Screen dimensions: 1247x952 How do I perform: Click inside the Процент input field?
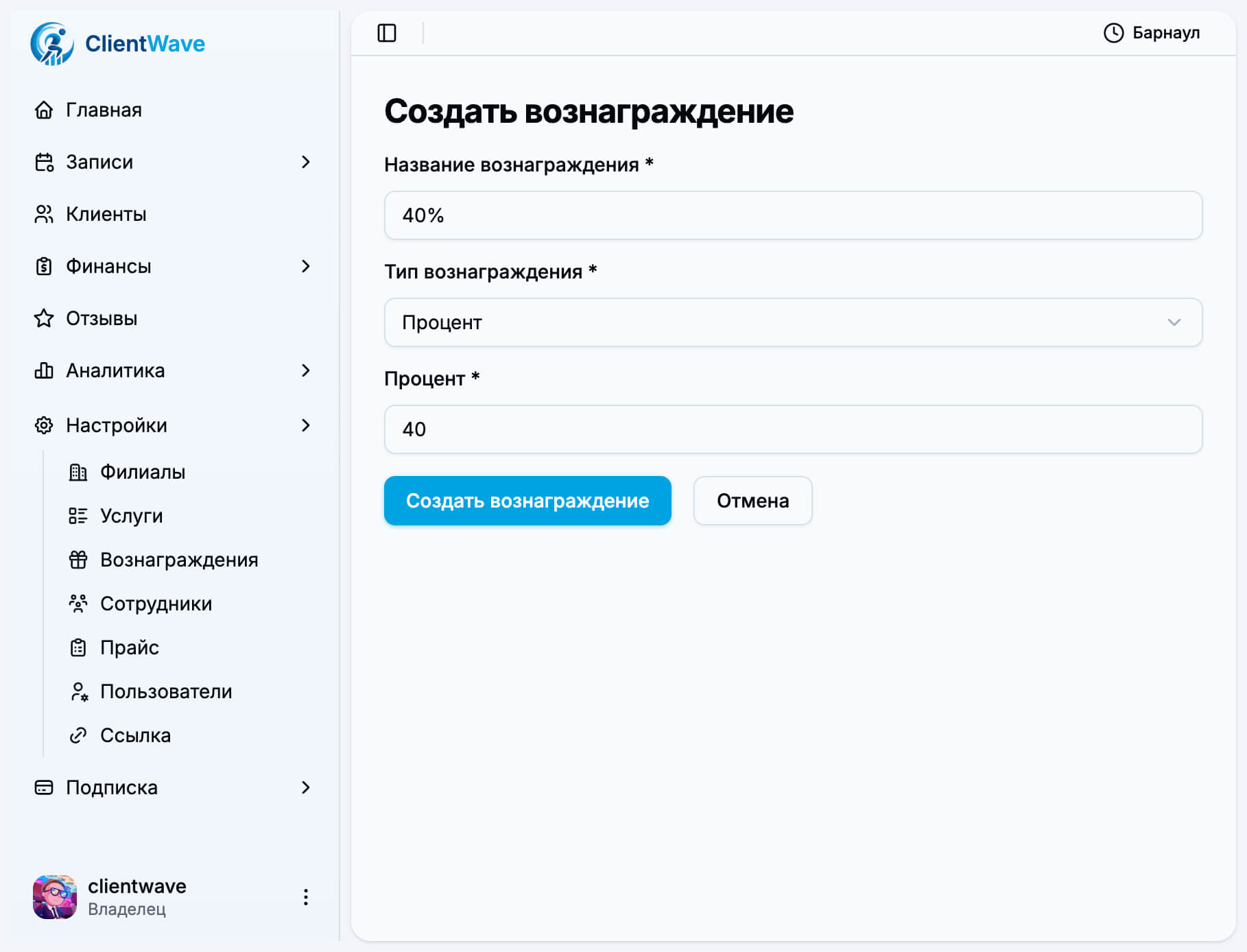[x=793, y=429]
